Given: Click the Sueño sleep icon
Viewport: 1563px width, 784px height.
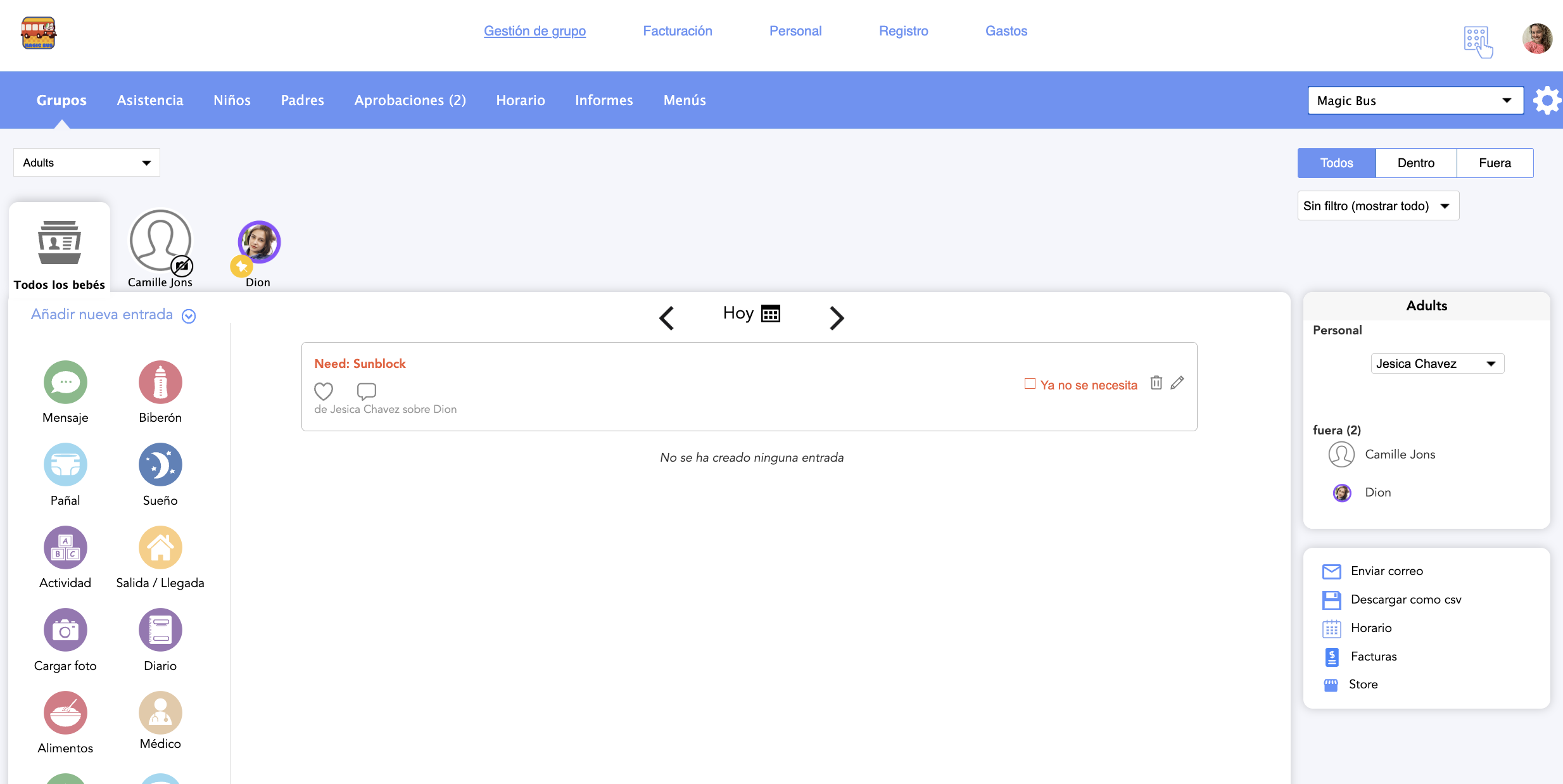Looking at the screenshot, I should coord(160,465).
